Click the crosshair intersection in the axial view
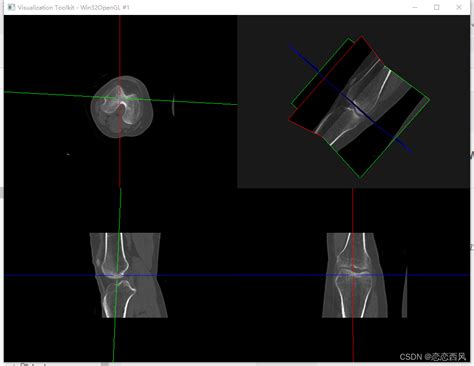This screenshot has width=474, height=366. pyautogui.click(x=120, y=98)
